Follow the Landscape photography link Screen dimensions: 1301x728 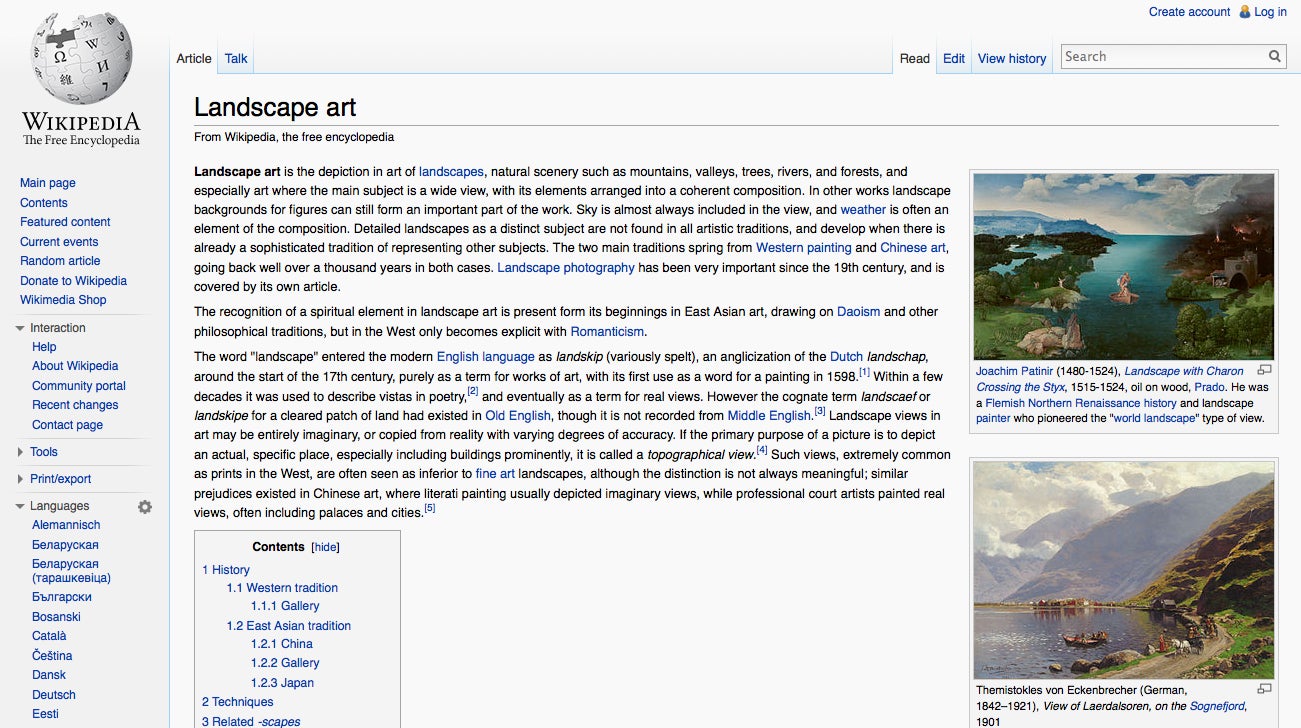tap(566, 268)
